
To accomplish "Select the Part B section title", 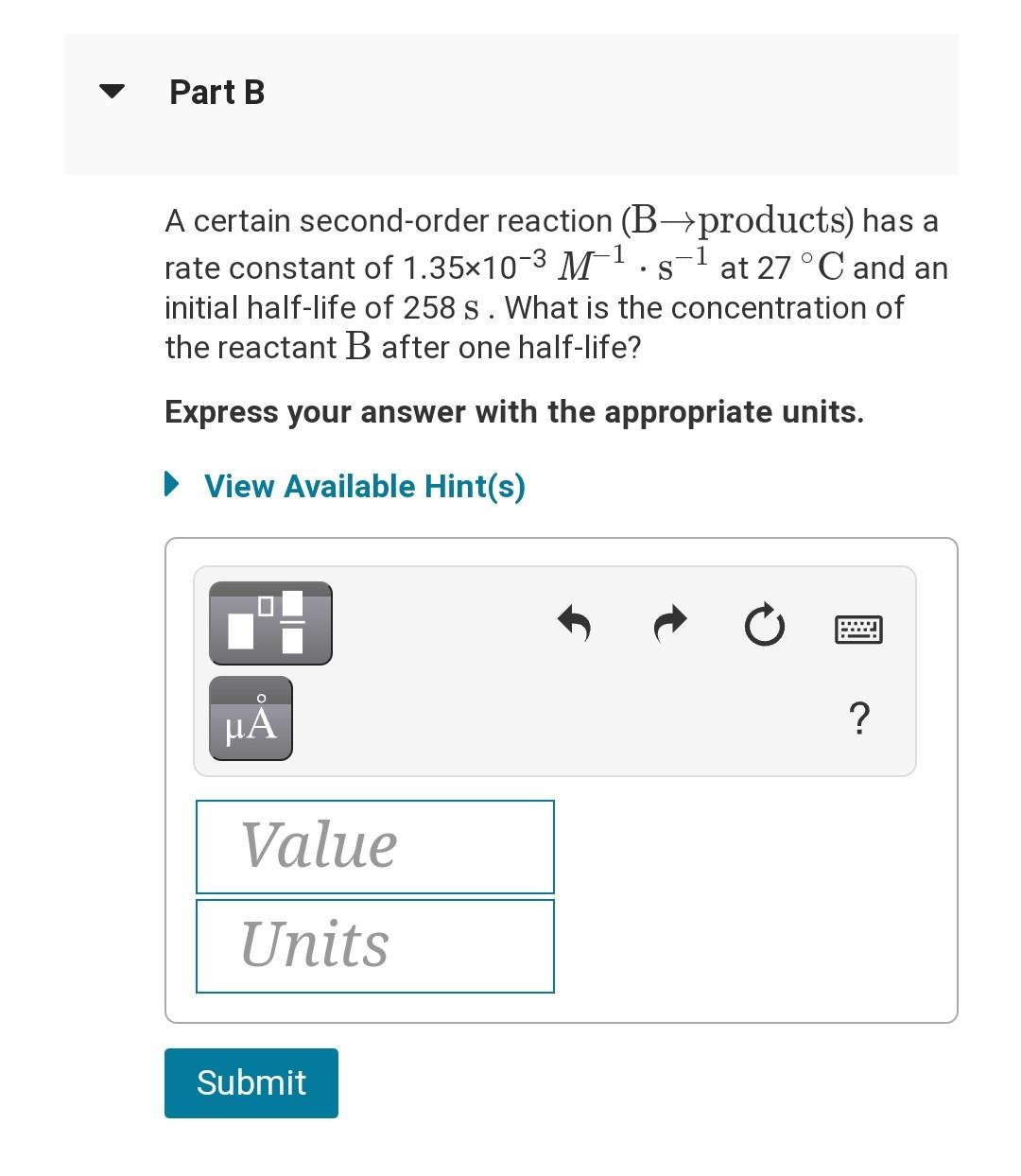I will click(x=216, y=92).
